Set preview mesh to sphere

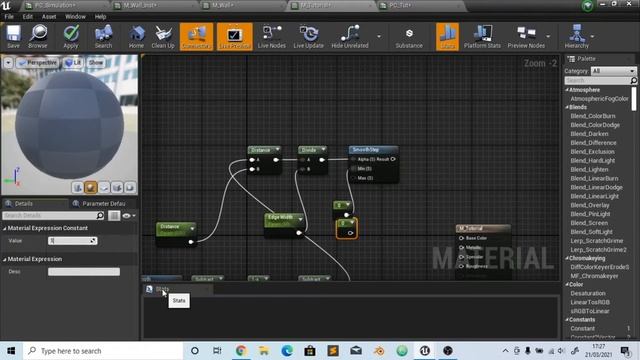click(91, 187)
